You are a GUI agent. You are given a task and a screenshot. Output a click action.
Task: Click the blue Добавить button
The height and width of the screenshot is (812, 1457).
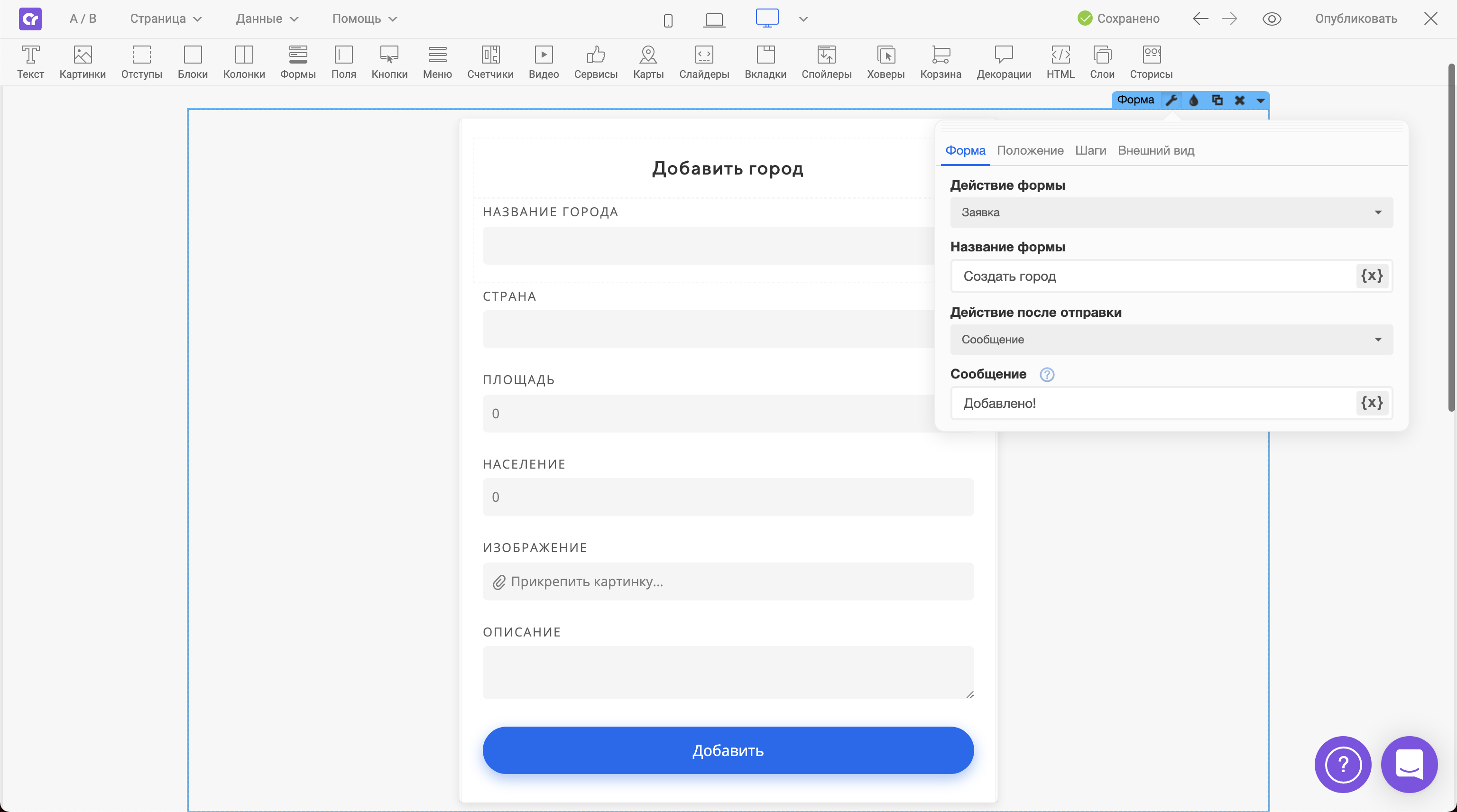tap(728, 750)
